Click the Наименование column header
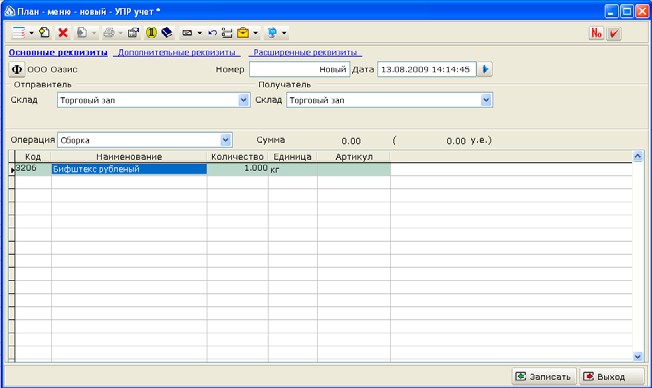This screenshot has width=652, height=388. (129, 157)
